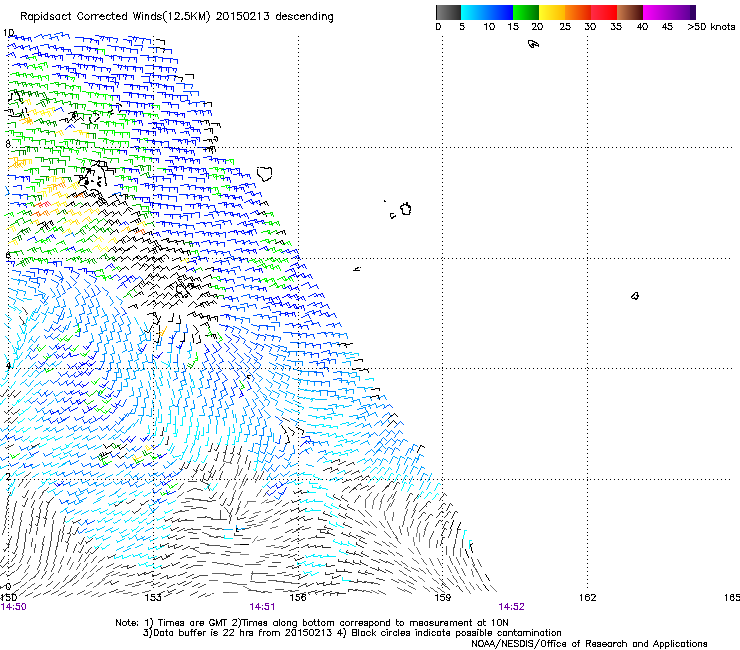Click the latitude axis label '8'
The width and height of the screenshot is (740, 650).
(8, 144)
